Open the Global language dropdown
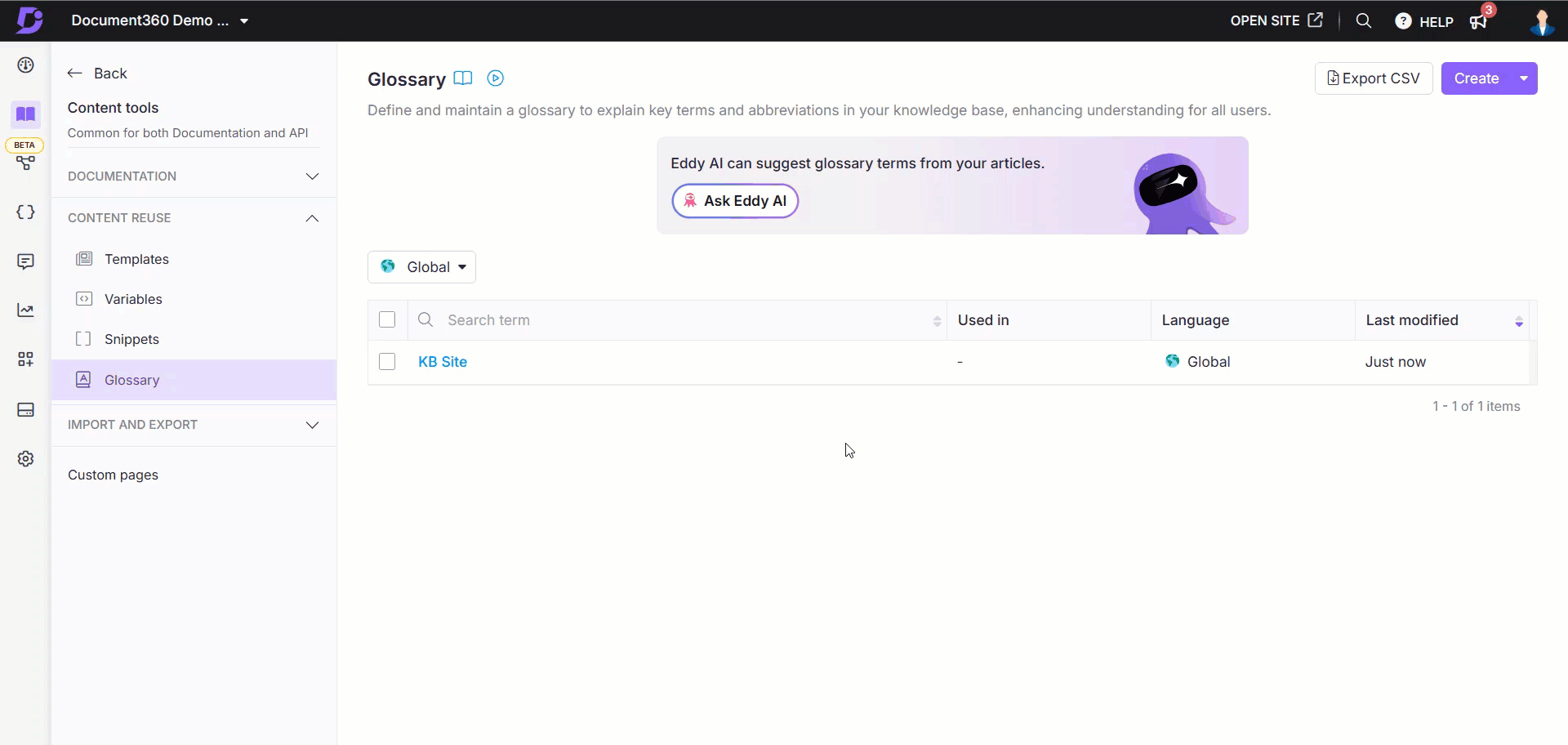The height and width of the screenshot is (745, 1568). tap(421, 267)
